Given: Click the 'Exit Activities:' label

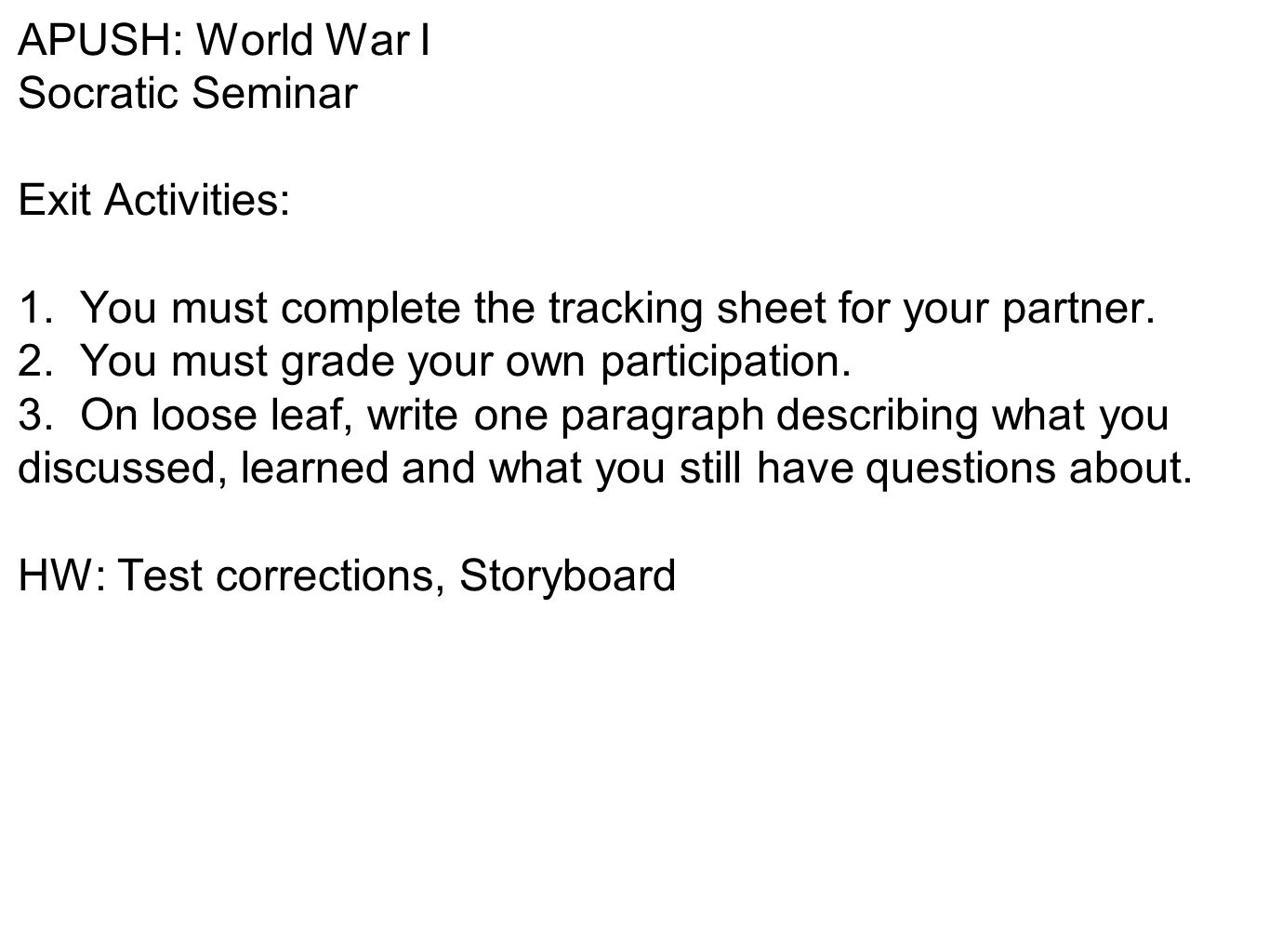Looking at the screenshot, I should click(154, 201).
